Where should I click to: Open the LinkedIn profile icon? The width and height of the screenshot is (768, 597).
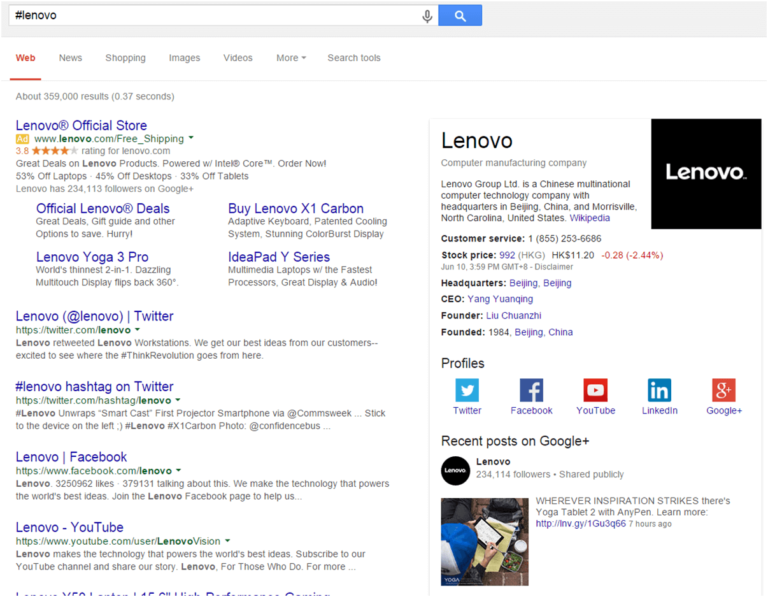click(x=659, y=390)
